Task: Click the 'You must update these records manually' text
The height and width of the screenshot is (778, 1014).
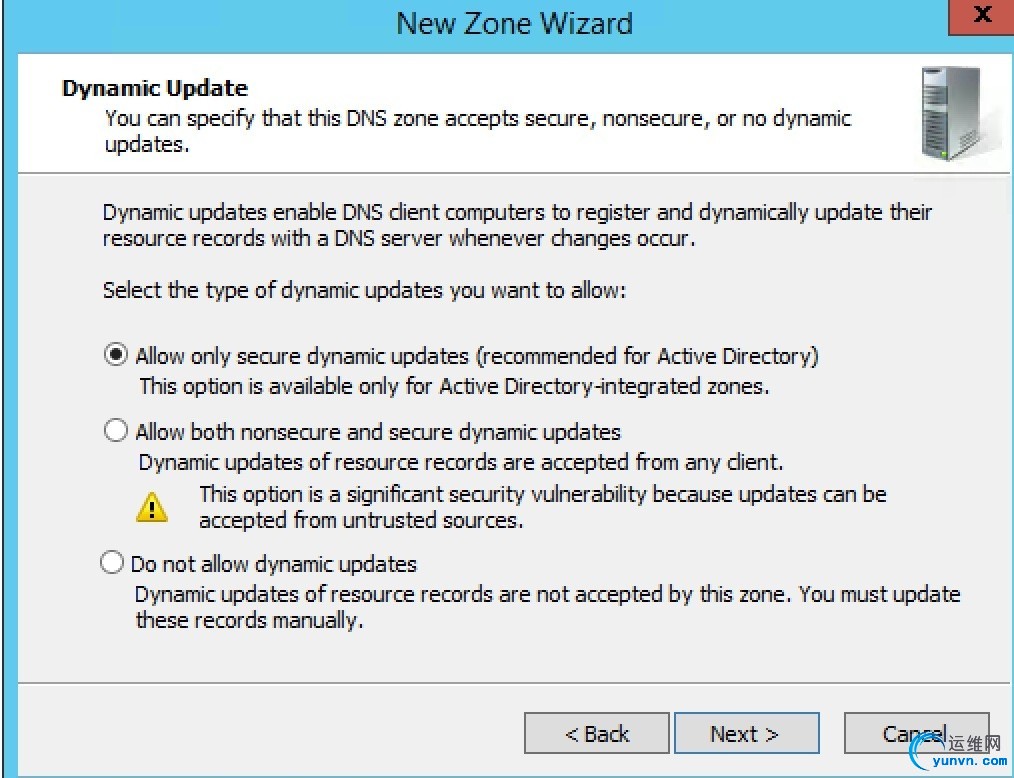Action: pyautogui.click(x=547, y=607)
